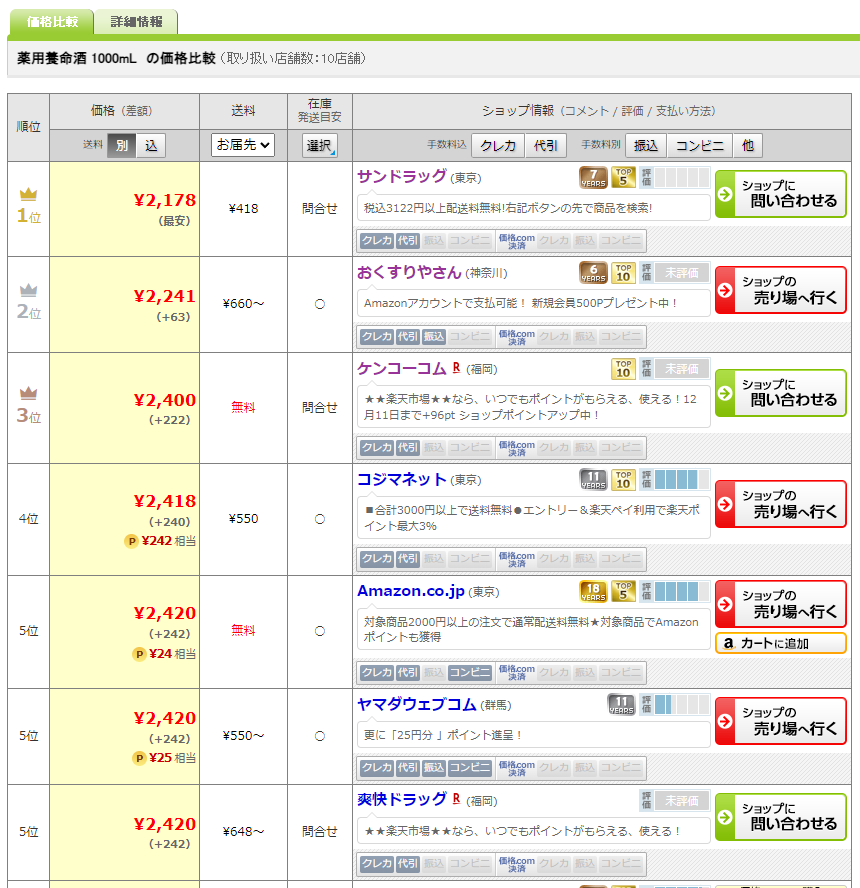Click the 7 YEARS badge for サンドラッグ
This screenshot has height=888, width=860.
click(593, 177)
